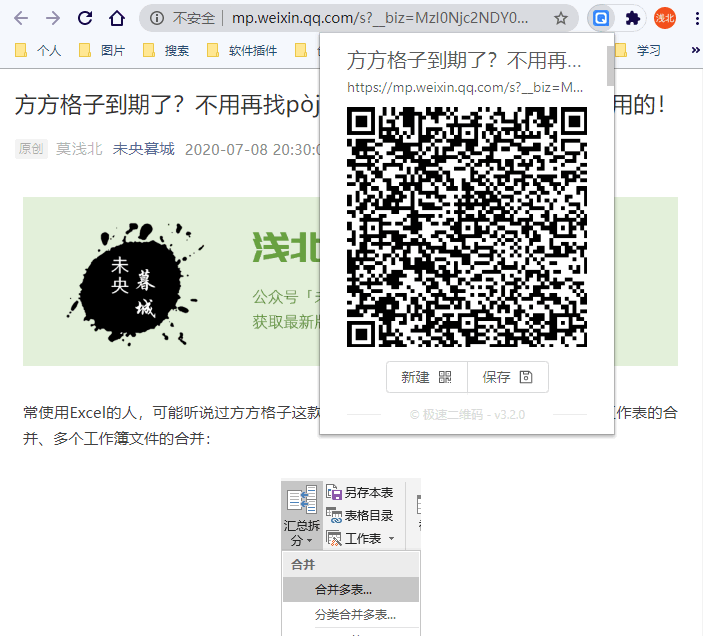703x636 pixels.
Task: Open the 软件插件 bookmark folder
Action: [x=242, y=50]
